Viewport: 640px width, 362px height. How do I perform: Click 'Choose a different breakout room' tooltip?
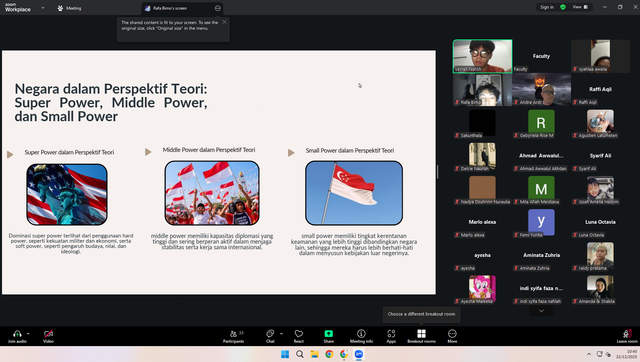(x=421, y=314)
